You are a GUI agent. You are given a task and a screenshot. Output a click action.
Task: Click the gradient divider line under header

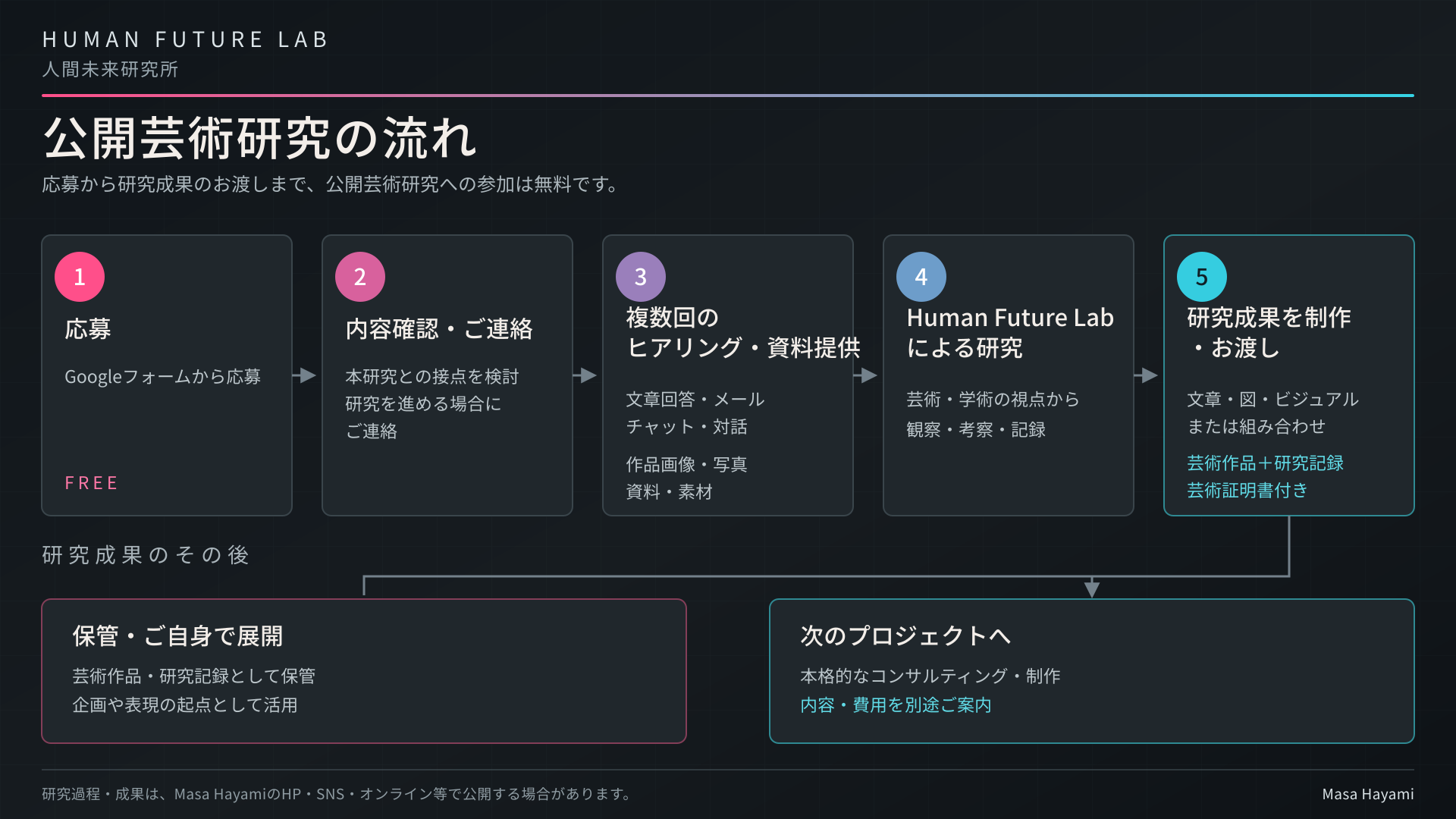pos(728,96)
